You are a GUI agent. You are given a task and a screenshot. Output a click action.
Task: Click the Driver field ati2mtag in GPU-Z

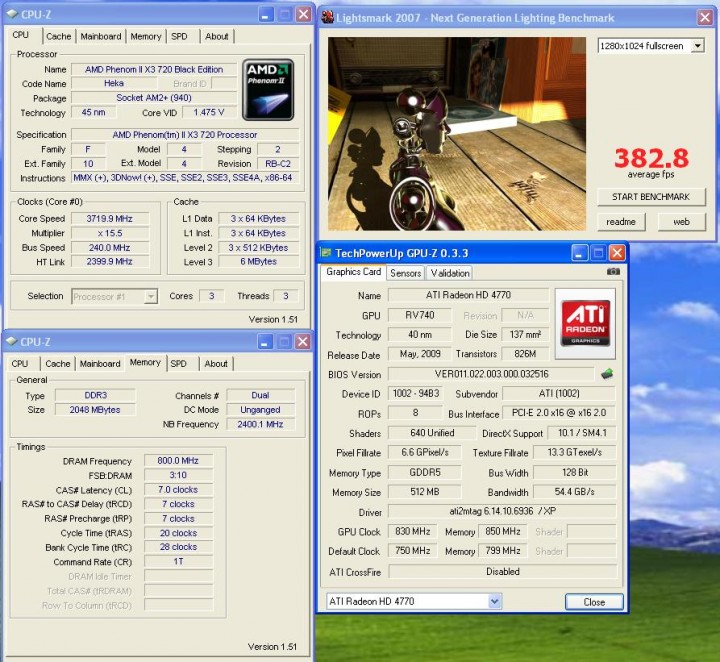tap(502, 511)
